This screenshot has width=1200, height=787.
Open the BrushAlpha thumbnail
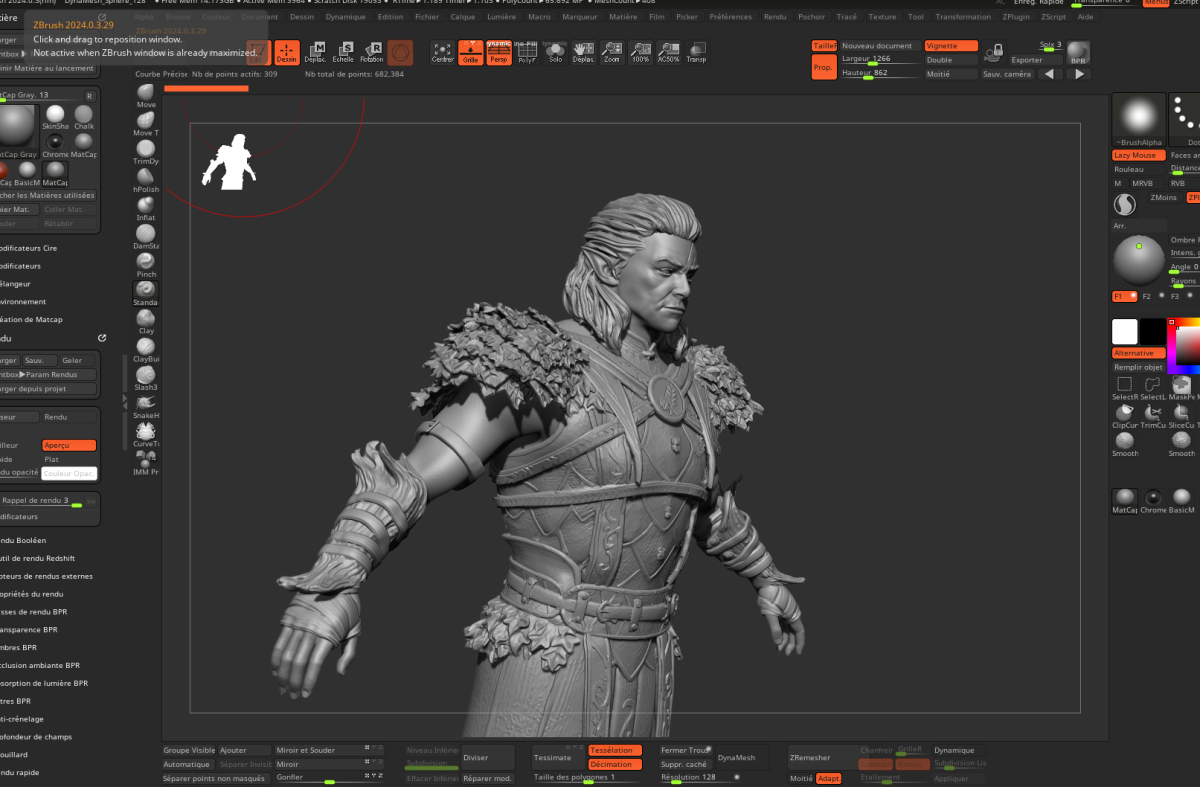pyautogui.click(x=1139, y=120)
